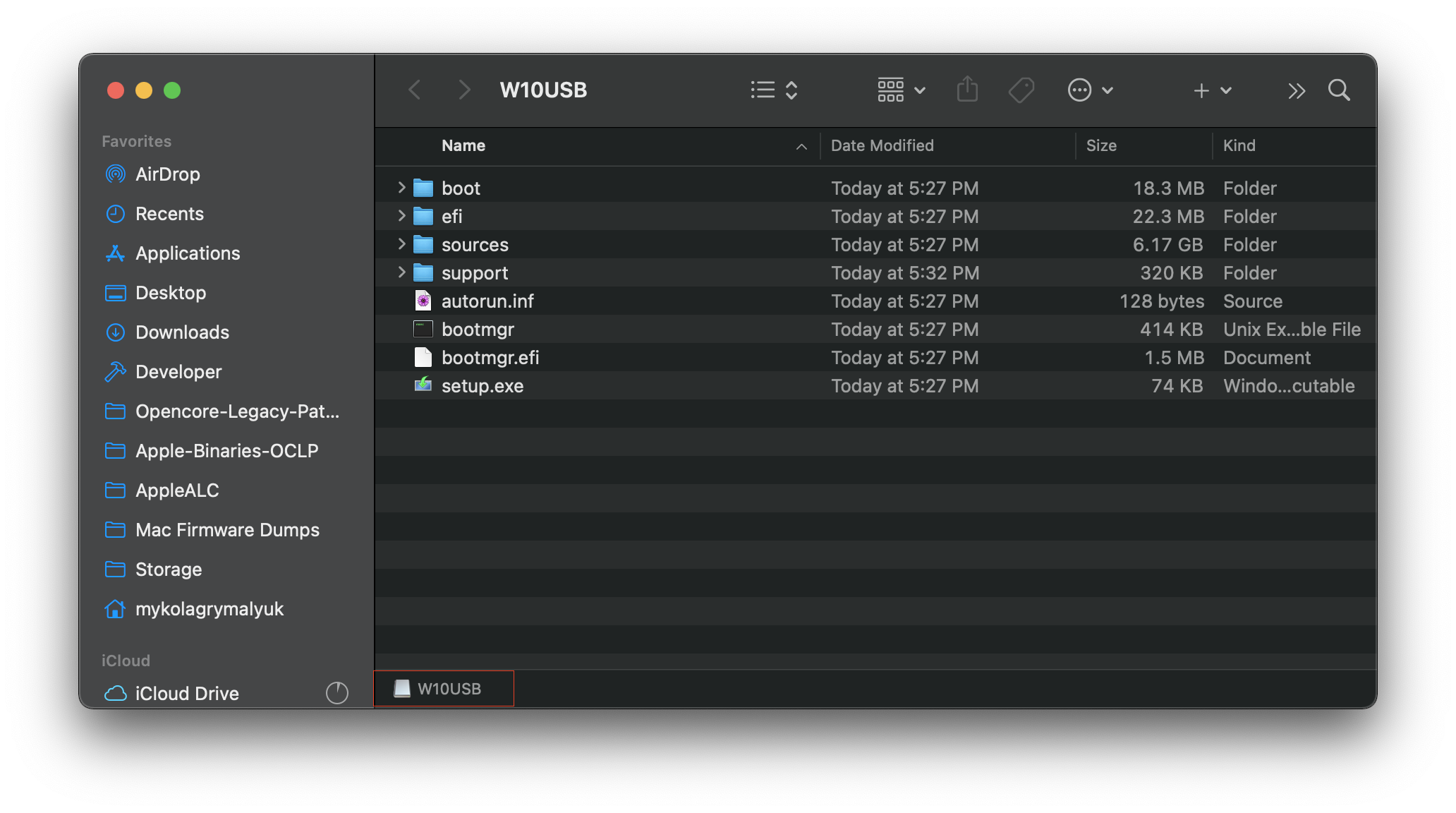1456x813 pixels.
Task: Expand the efi folder
Action: tap(400, 216)
